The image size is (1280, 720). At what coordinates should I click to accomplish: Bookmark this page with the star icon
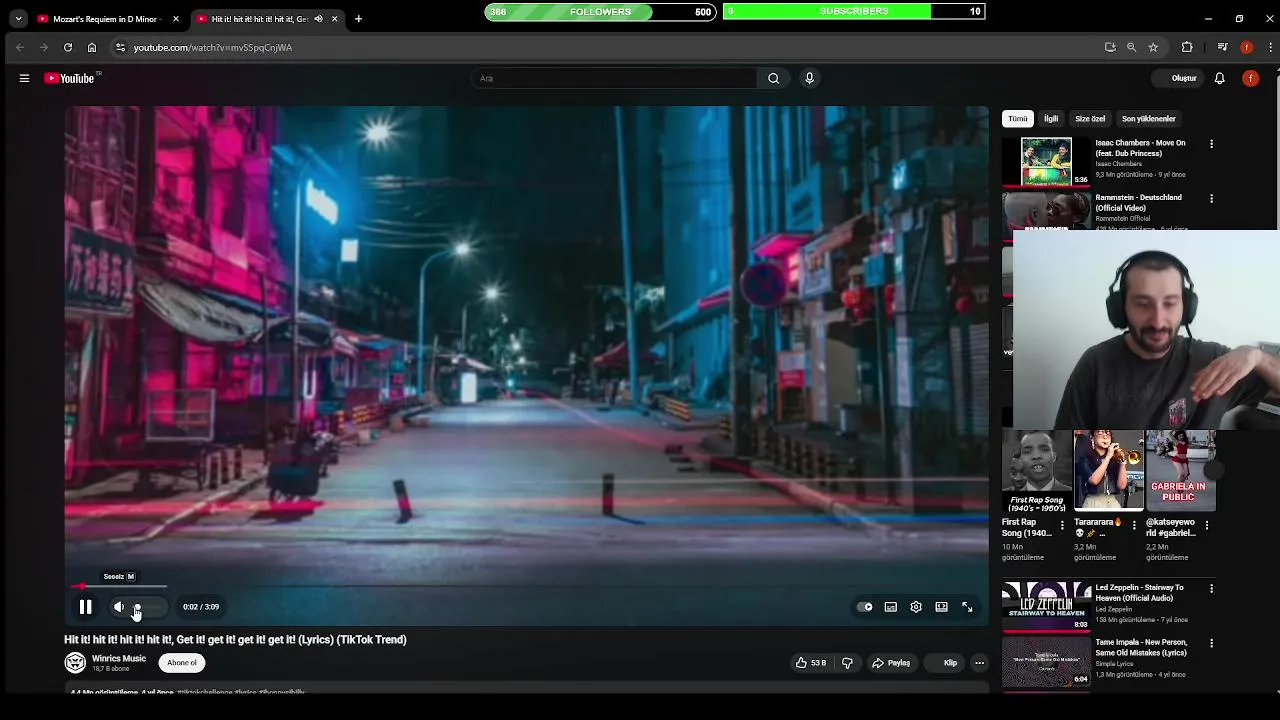pyautogui.click(x=1153, y=47)
